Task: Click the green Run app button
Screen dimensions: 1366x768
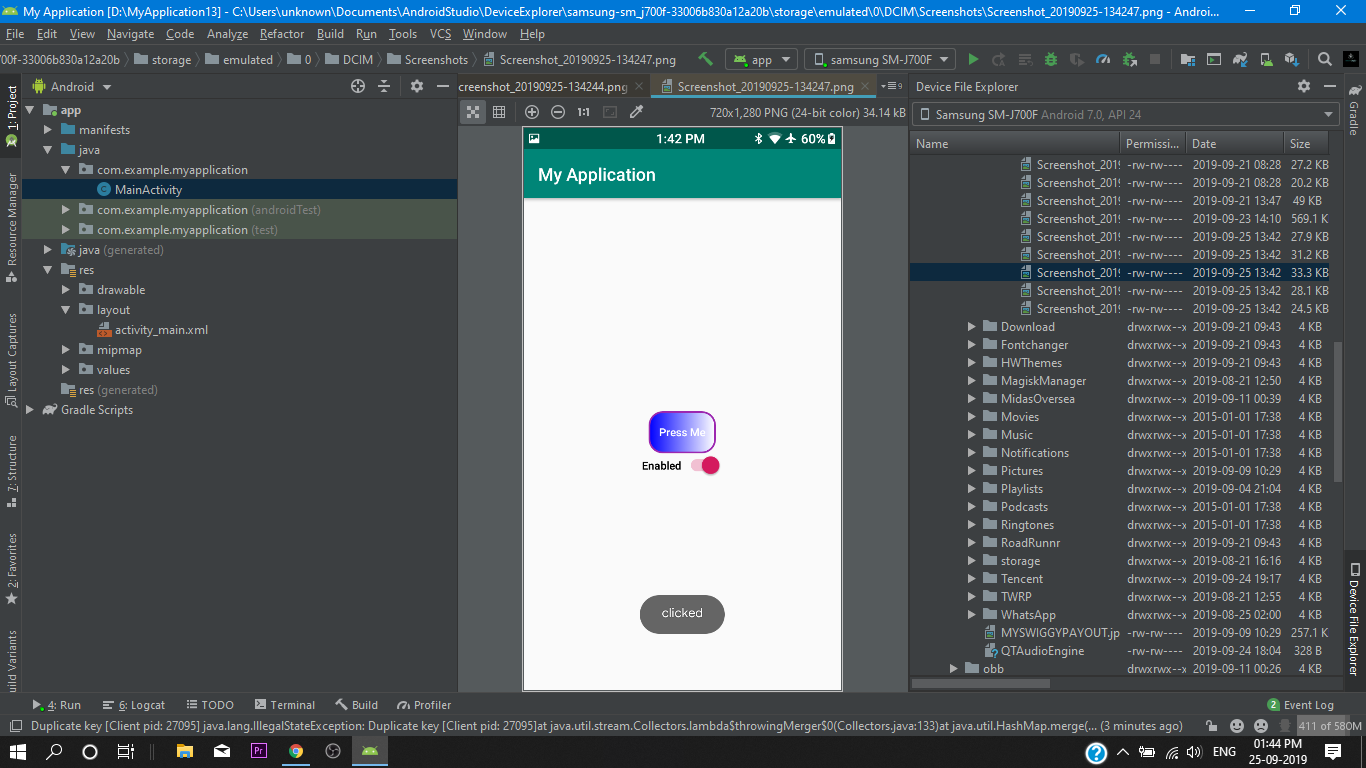Action: click(x=973, y=60)
